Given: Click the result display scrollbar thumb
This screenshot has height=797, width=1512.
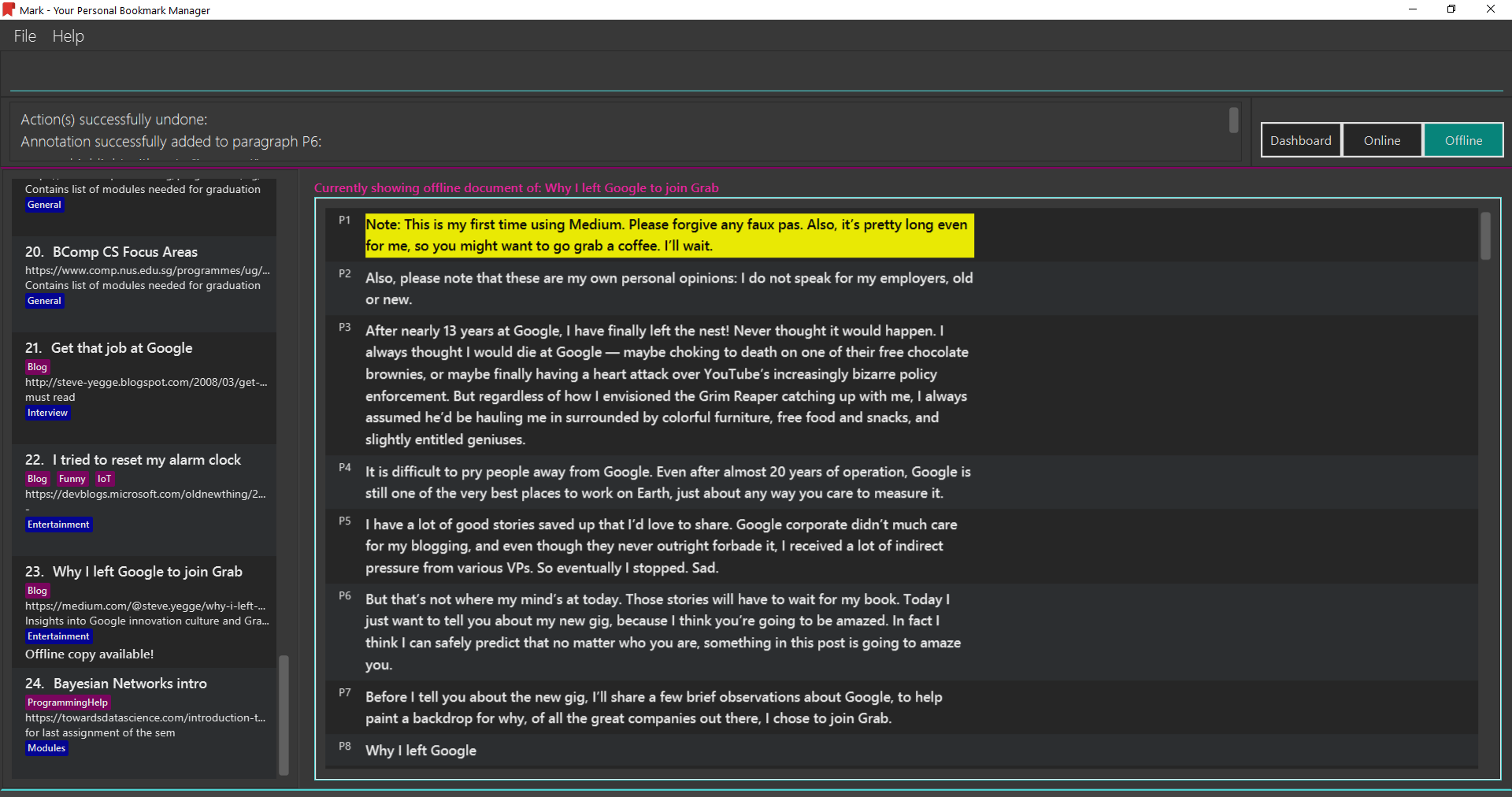Looking at the screenshot, I should point(1233,120).
